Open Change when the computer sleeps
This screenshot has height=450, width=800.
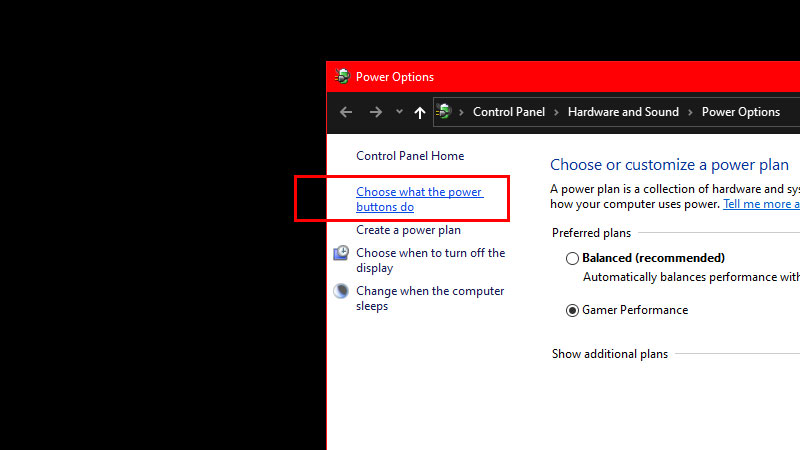pos(430,298)
